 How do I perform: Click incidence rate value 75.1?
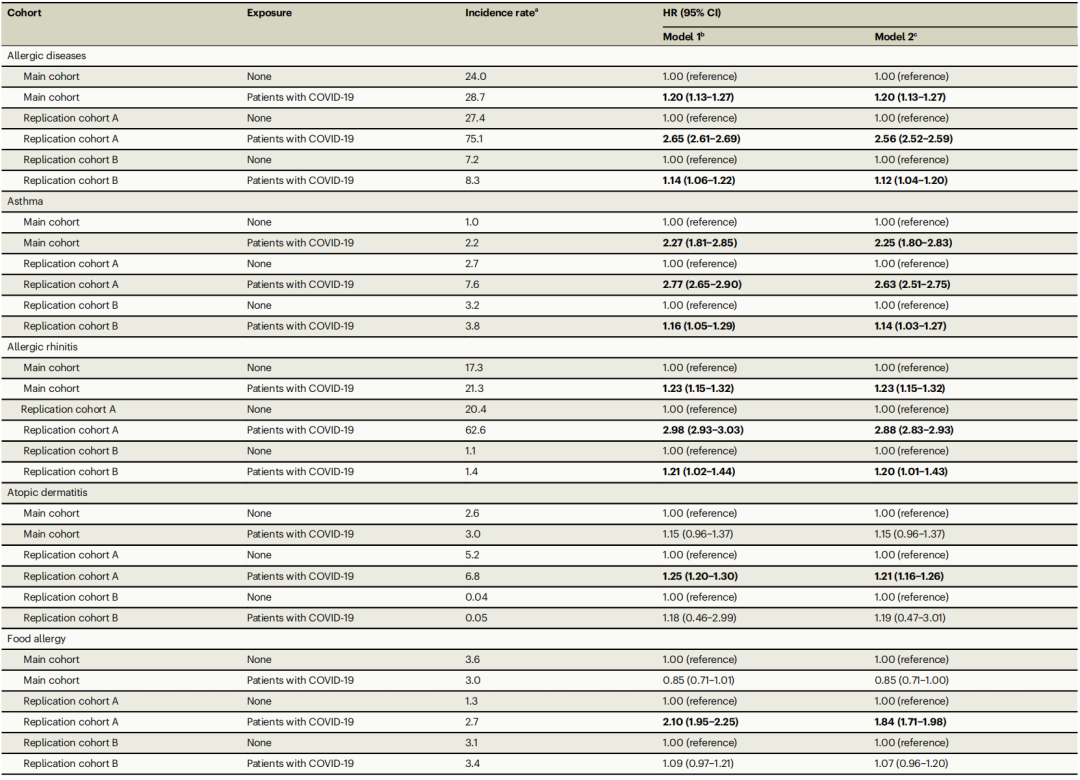[x=474, y=139]
